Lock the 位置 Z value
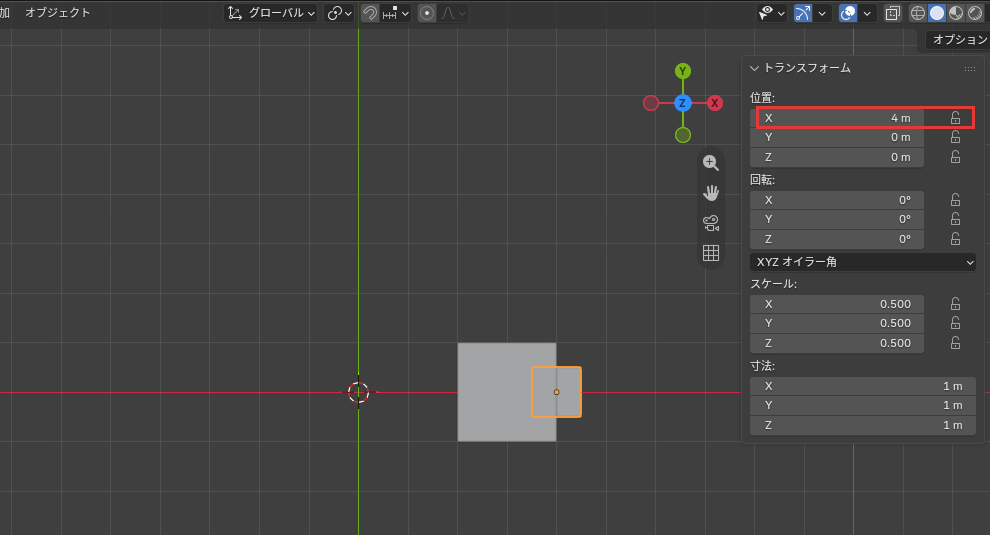The width and height of the screenshot is (990, 535). [955, 157]
